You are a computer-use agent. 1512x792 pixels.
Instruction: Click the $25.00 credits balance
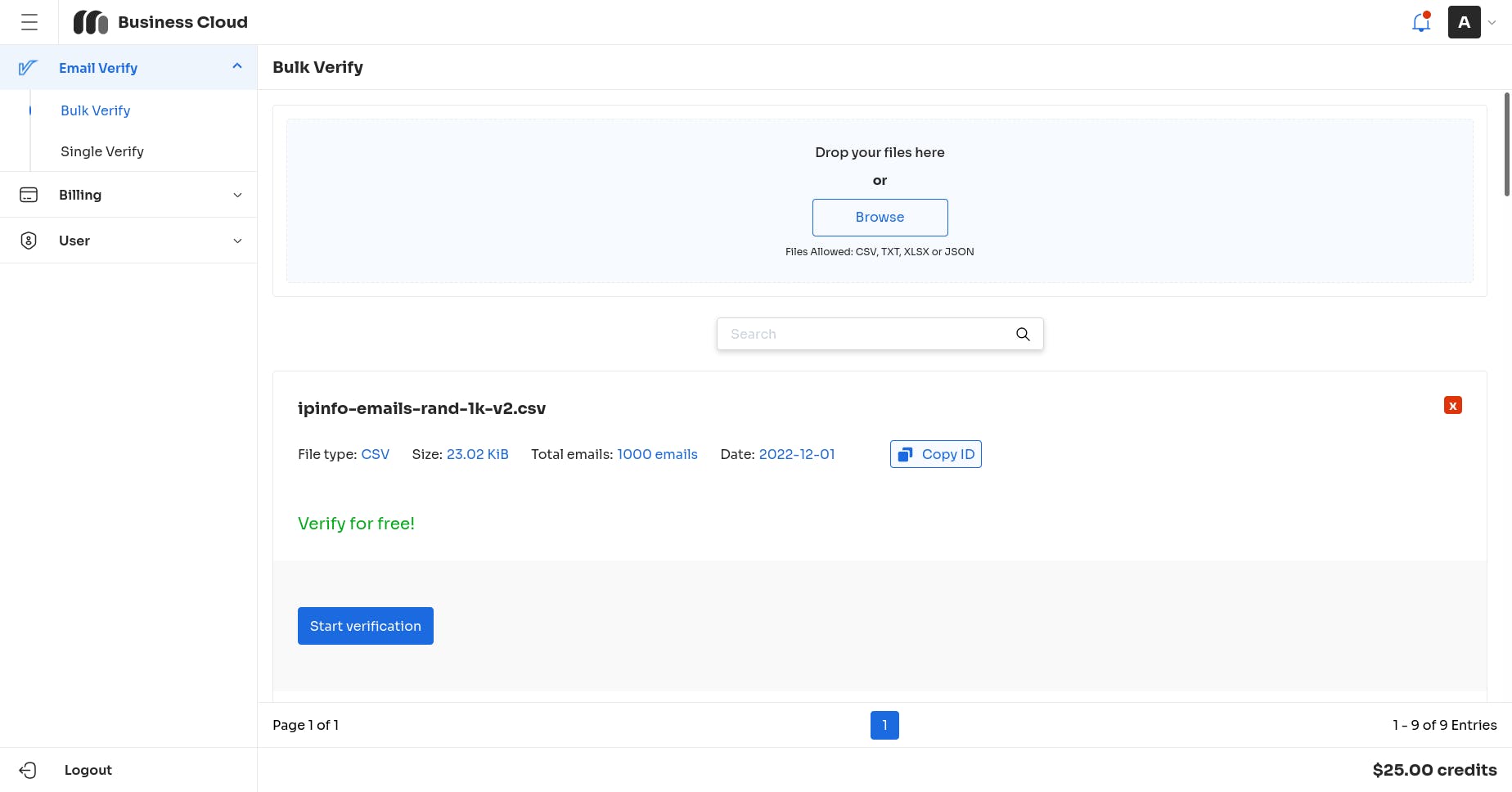pyautogui.click(x=1435, y=770)
